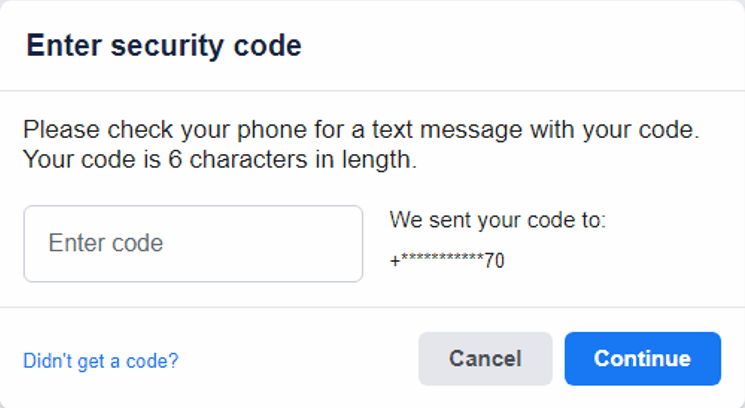Click the "Enter code" placeholder text
Image resolution: width=745 pixels, height=408 pixels.
(x=106, y=244)
